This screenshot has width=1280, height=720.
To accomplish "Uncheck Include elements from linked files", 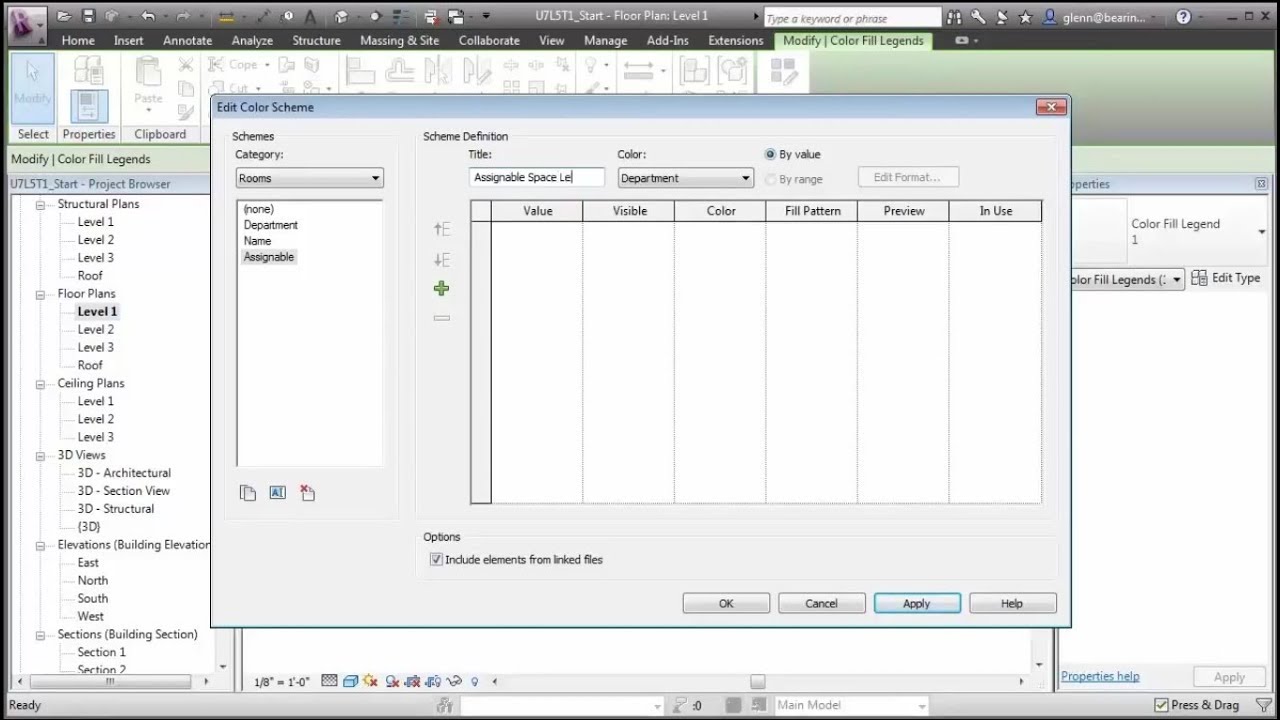I will point(436,559).
